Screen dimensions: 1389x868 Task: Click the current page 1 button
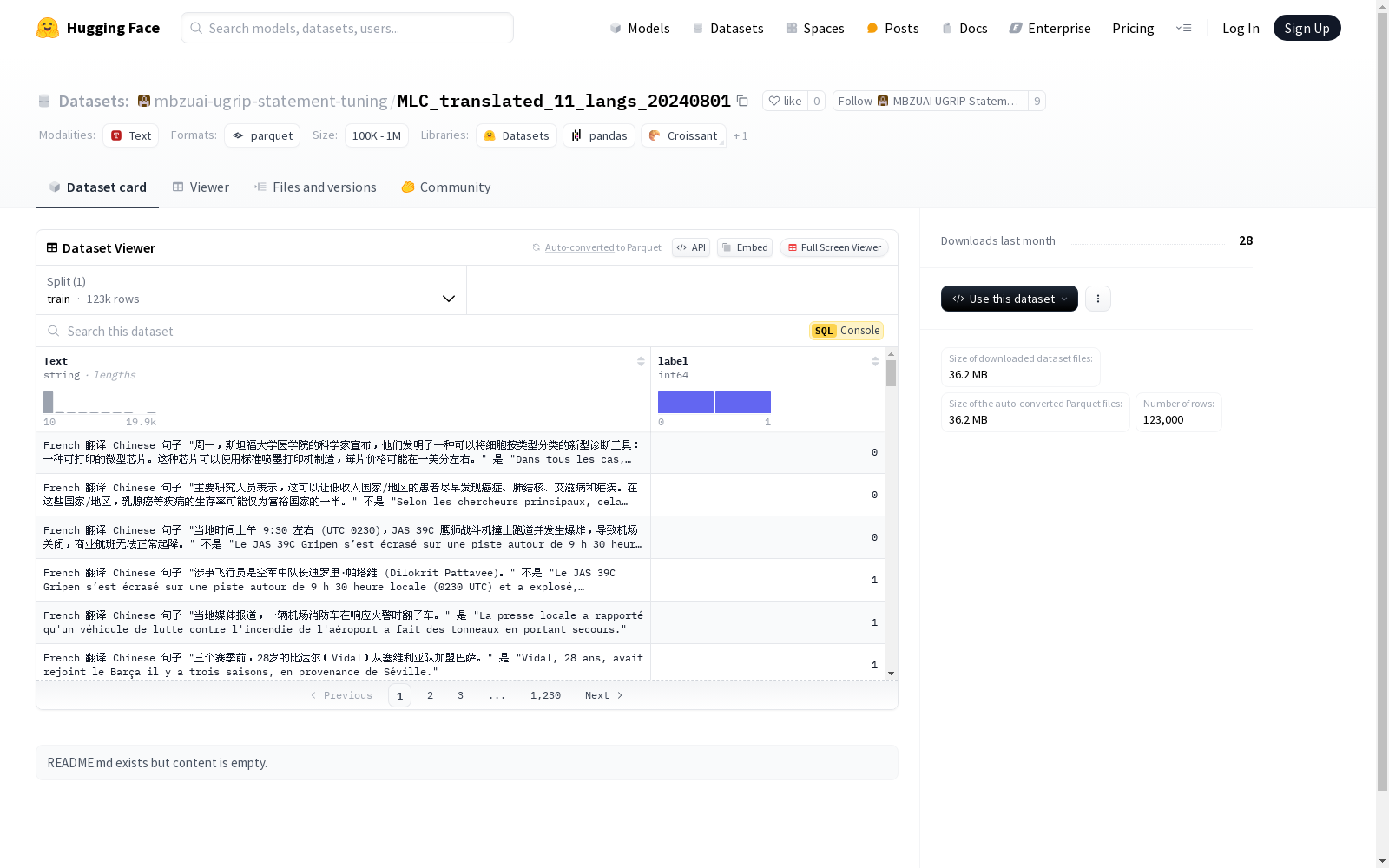399,695
